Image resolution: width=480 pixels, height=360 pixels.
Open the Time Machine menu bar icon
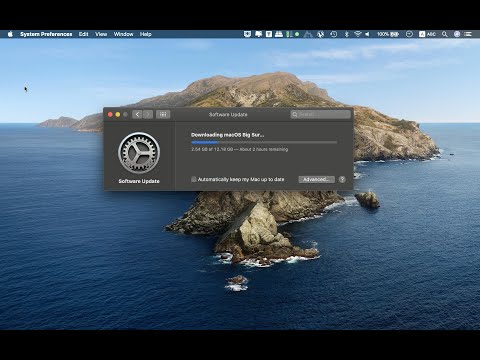pyautogui.click(x=334, y=34)
